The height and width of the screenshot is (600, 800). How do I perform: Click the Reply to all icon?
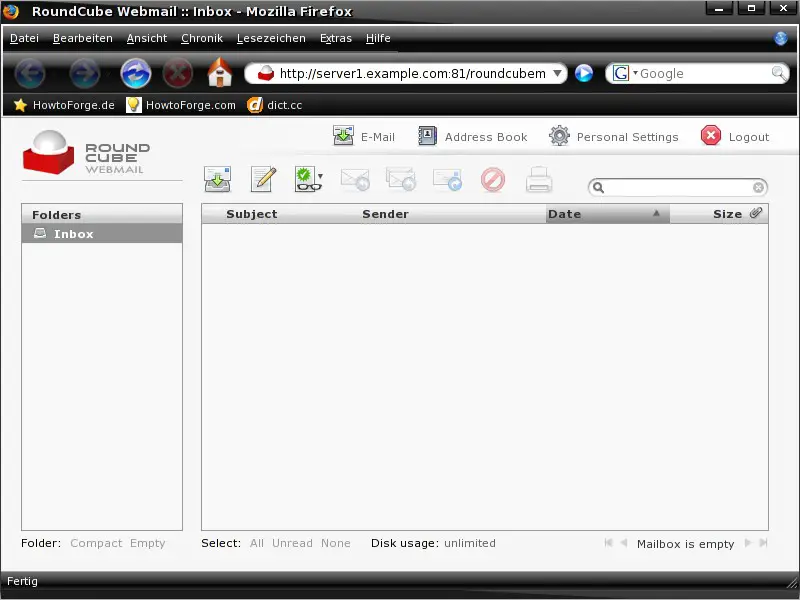click(x=401, y=179)
